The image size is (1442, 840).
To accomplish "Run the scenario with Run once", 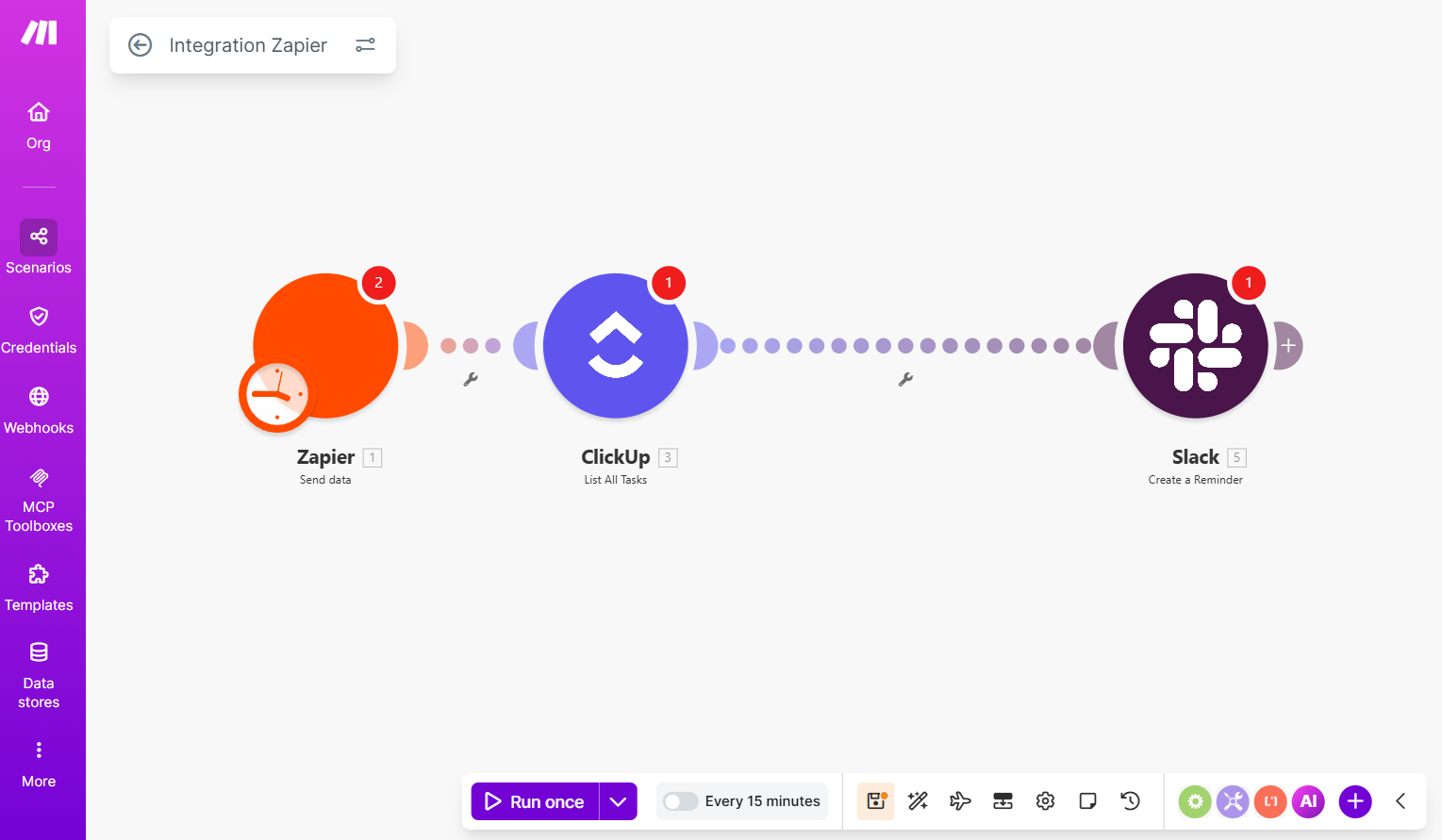I will (x=534, y=800).
